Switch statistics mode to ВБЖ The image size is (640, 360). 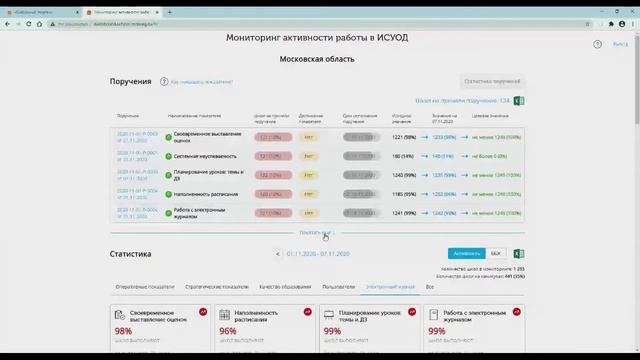point(496,253)
